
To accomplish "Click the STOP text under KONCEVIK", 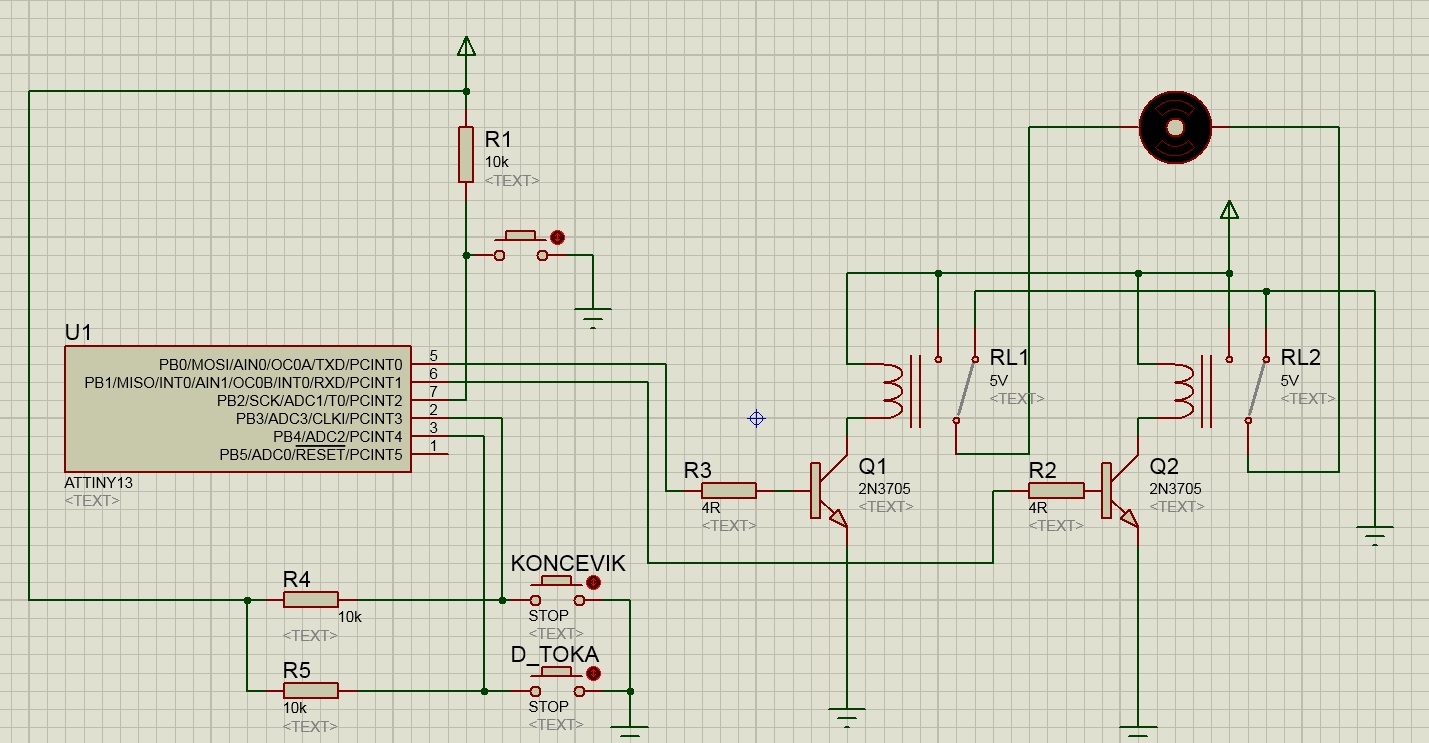I will click(548, 616).
